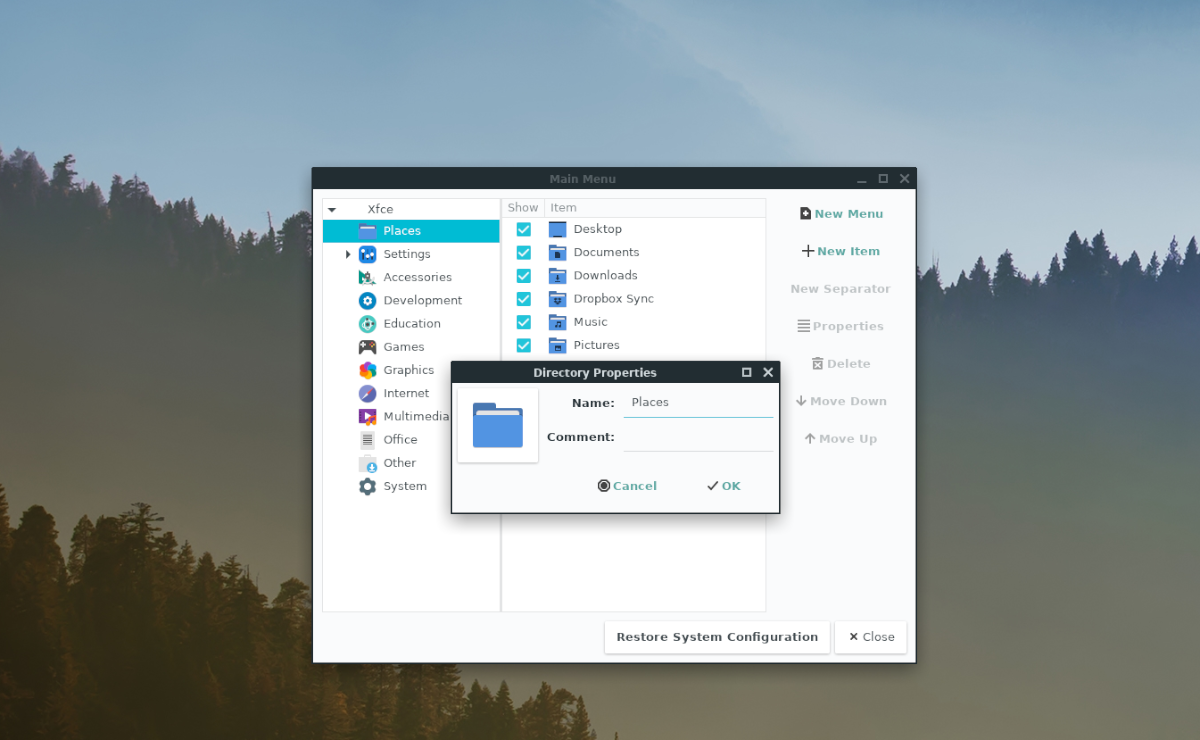Select the Documents menu entry
1200x740 pixels.
tap(605, 252)
